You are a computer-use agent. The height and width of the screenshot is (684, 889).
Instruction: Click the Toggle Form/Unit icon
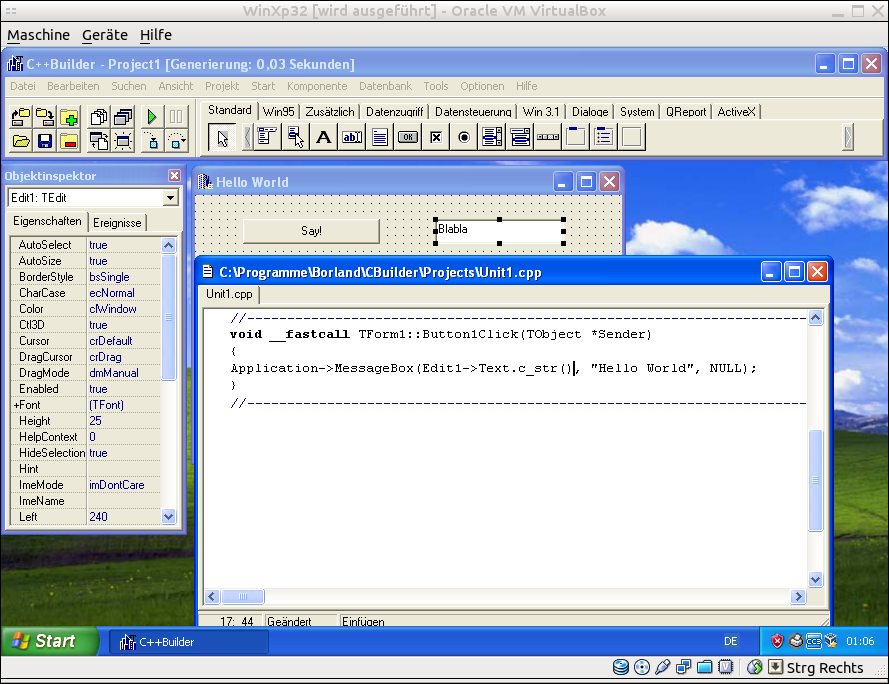click(99, 140)
